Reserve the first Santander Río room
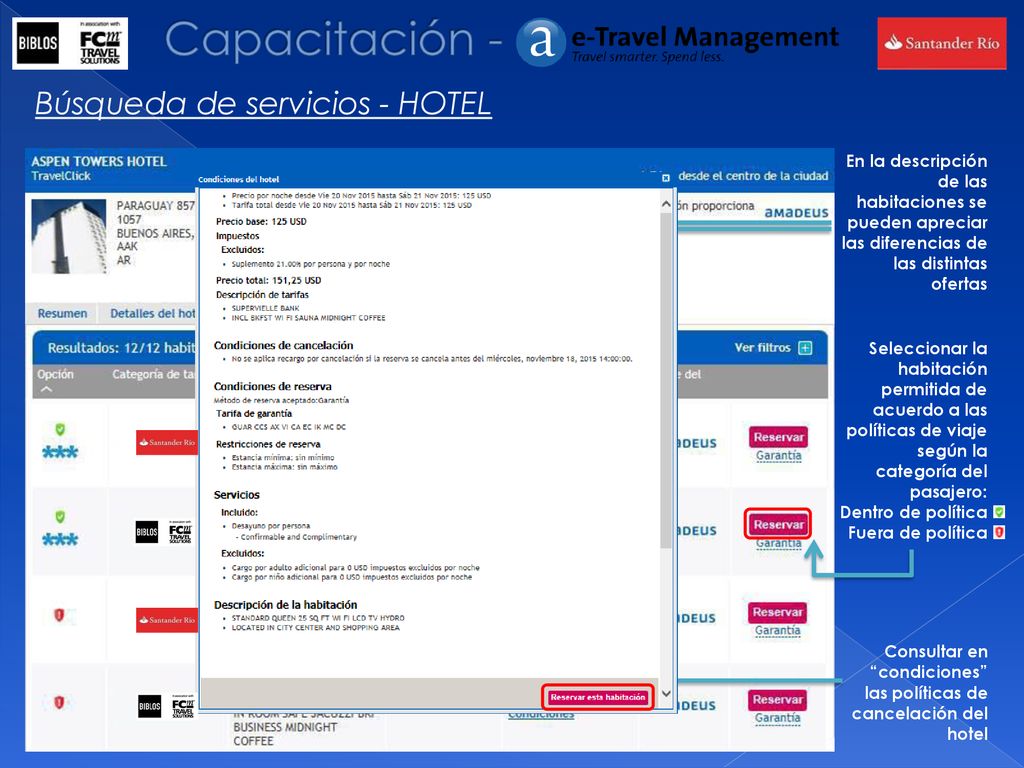The height and width of the screenshot is (768, 1024). (x=778, y=437)
